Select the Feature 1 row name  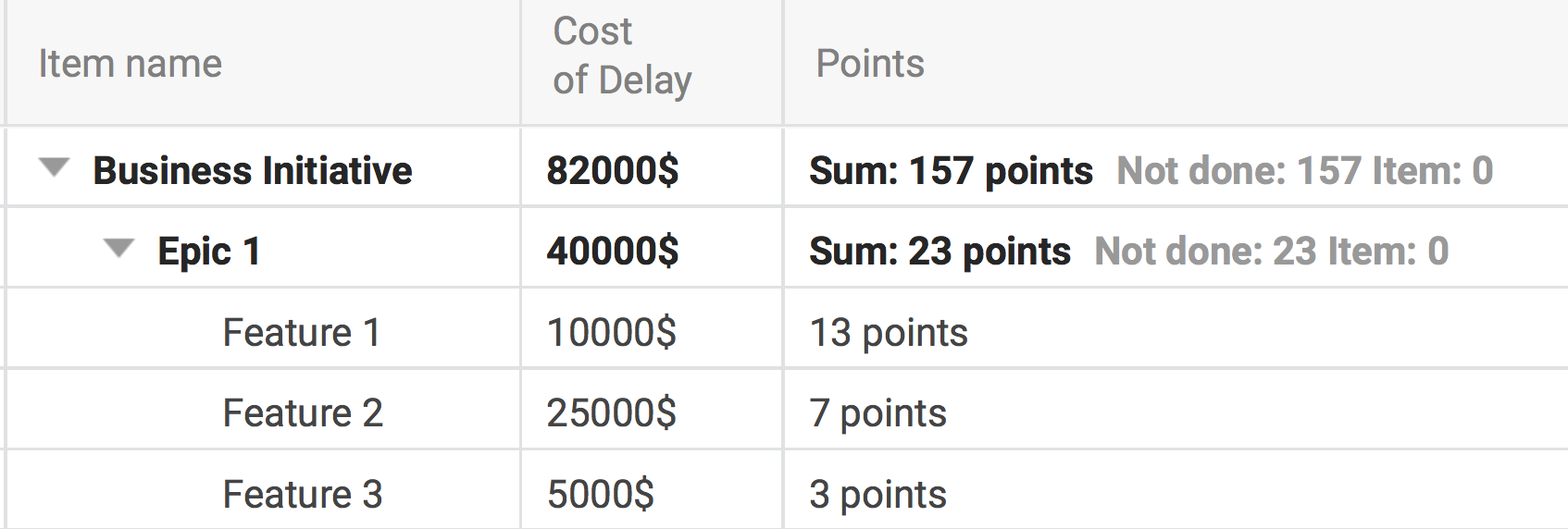point(302,333)
